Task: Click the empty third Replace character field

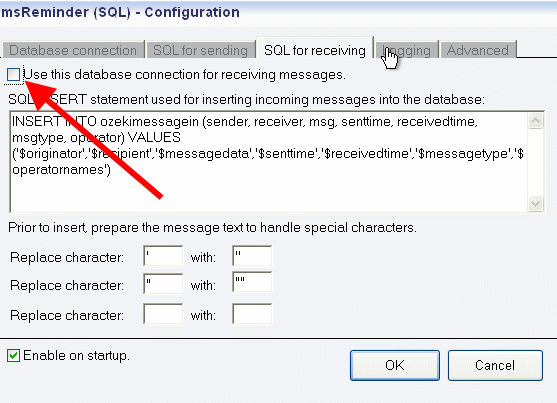Action: point(163,313)
